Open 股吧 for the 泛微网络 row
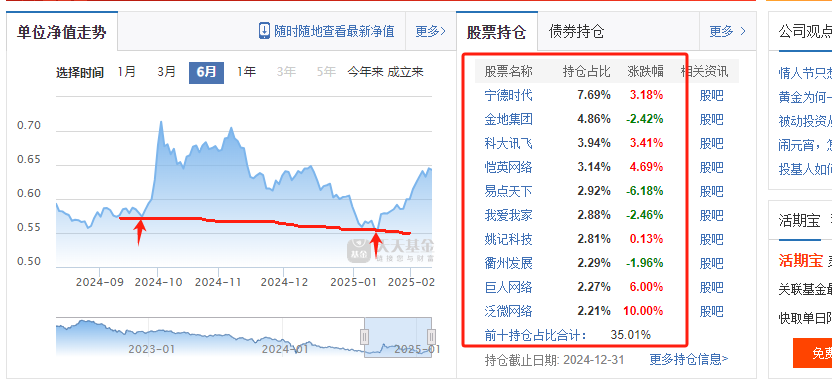The width and height of the screenshot is (832, 388). point(712,311)
